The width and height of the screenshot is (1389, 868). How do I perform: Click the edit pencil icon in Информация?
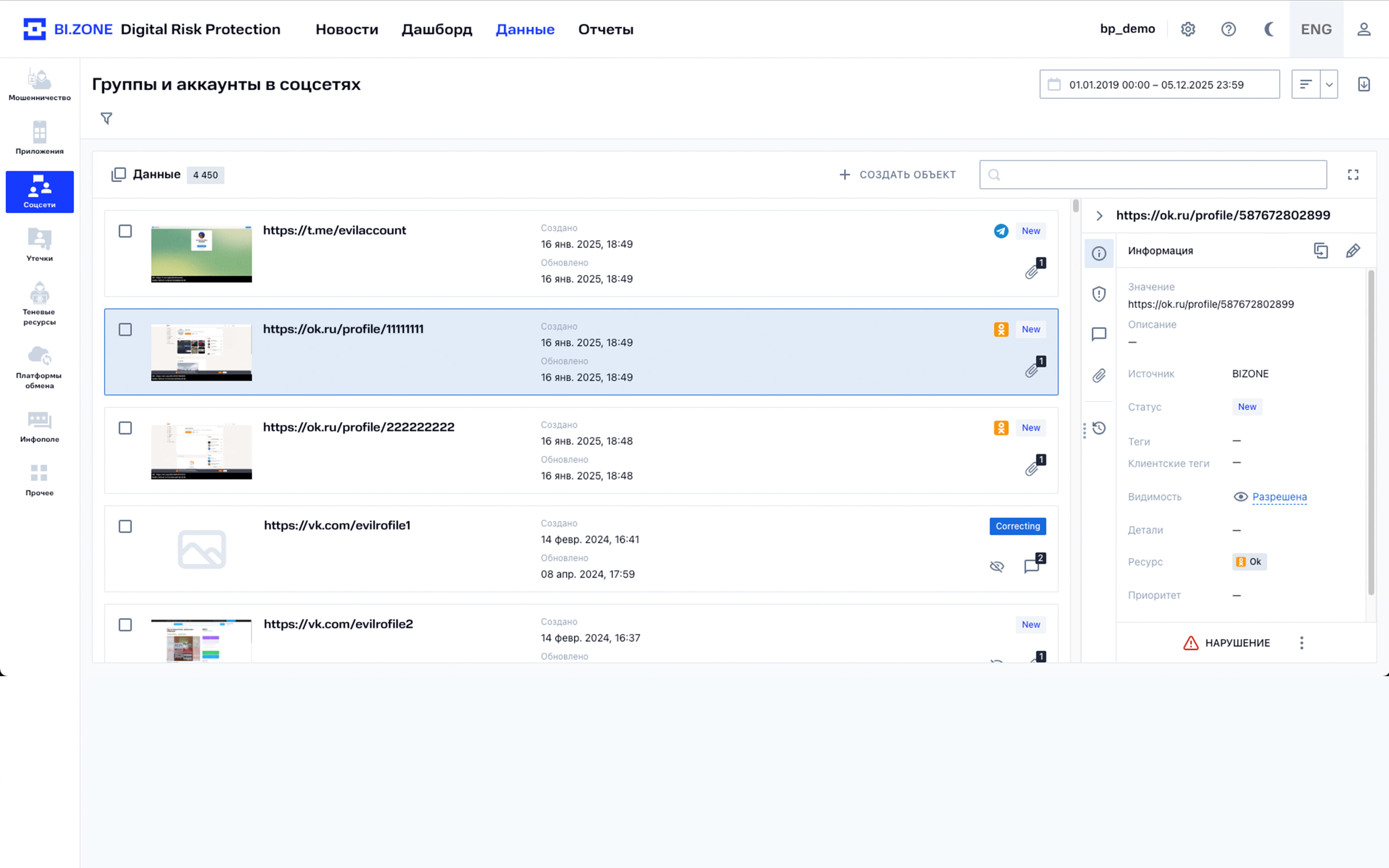1352,251
